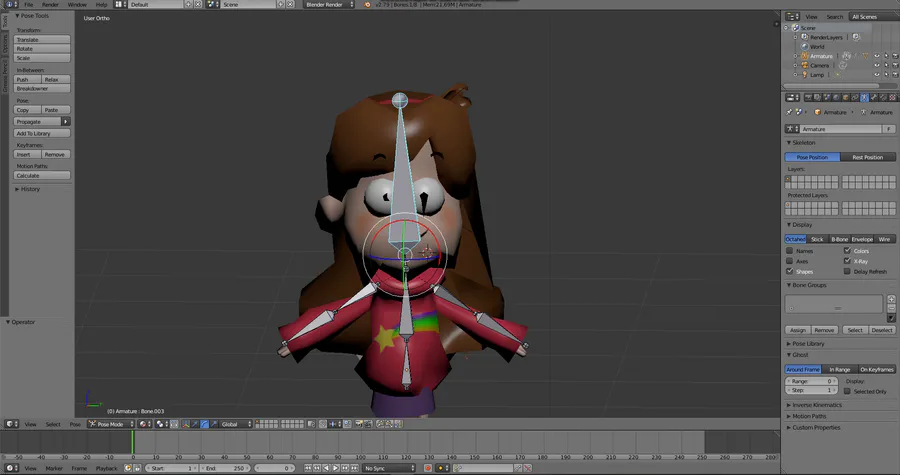
Task: Select the scale manipulator icon
Action: (214, 424)
